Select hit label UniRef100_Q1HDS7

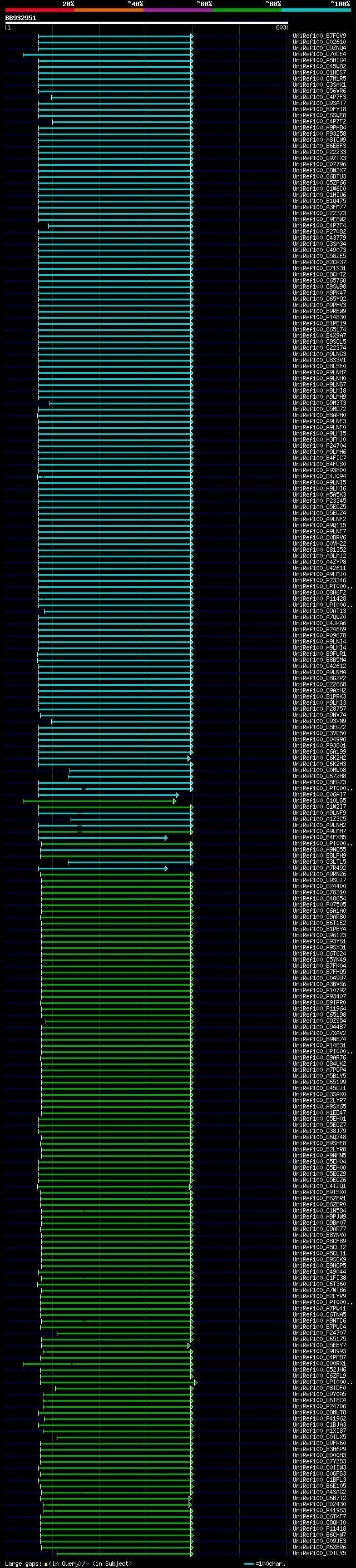319,72
